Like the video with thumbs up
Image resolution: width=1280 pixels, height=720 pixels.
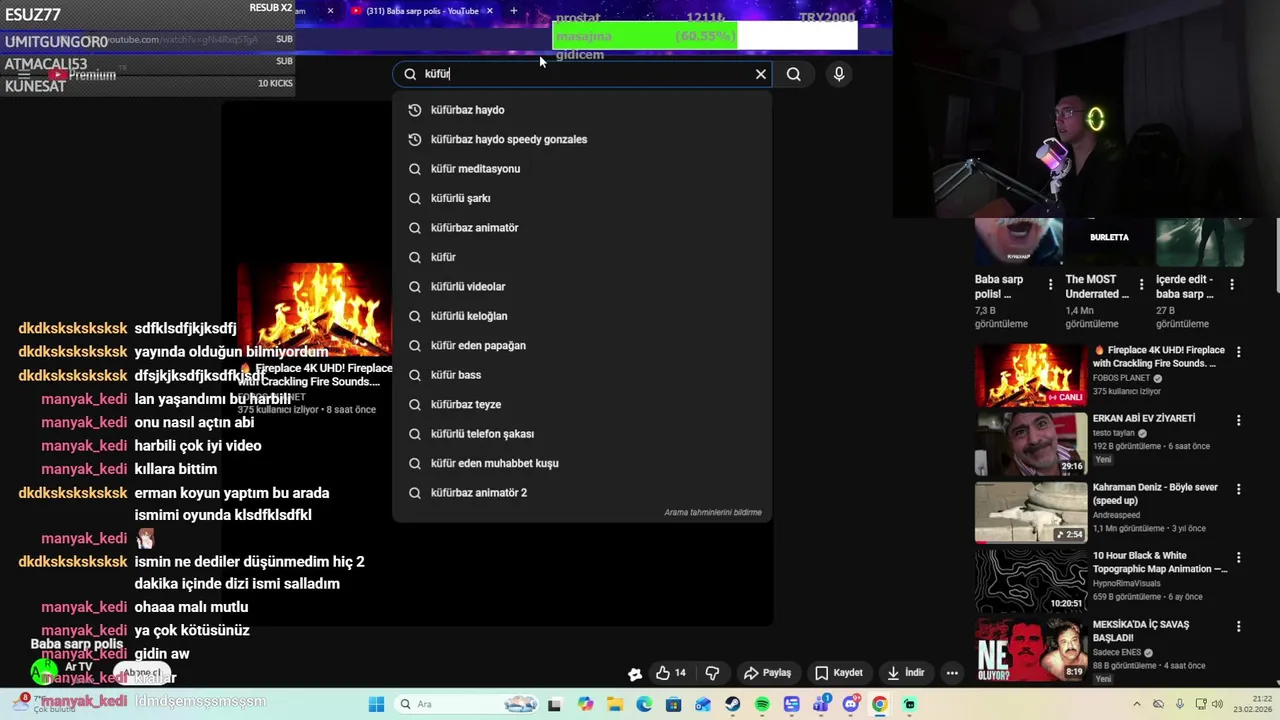pos(671,673)
